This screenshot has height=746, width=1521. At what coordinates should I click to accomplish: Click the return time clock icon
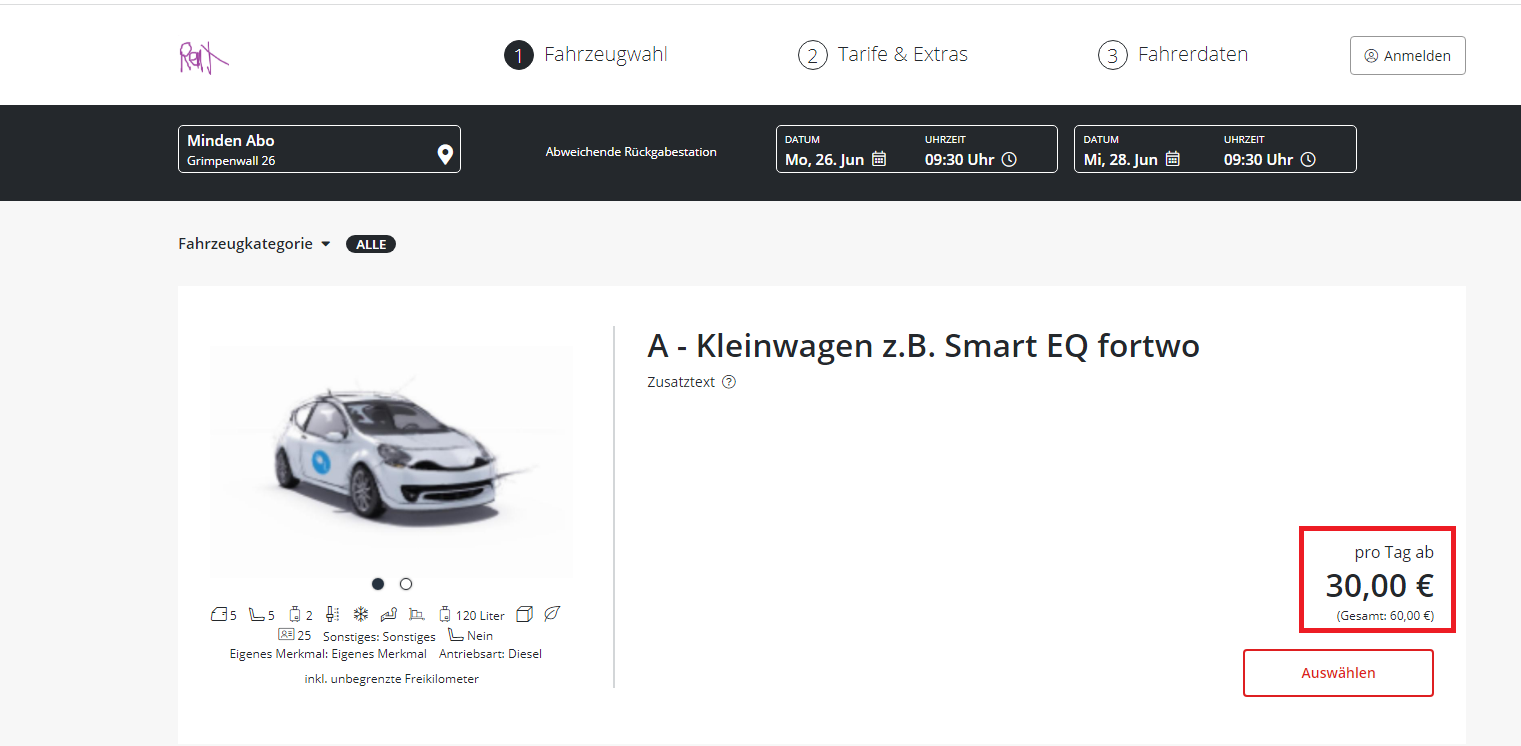[x=1308, y=159]
